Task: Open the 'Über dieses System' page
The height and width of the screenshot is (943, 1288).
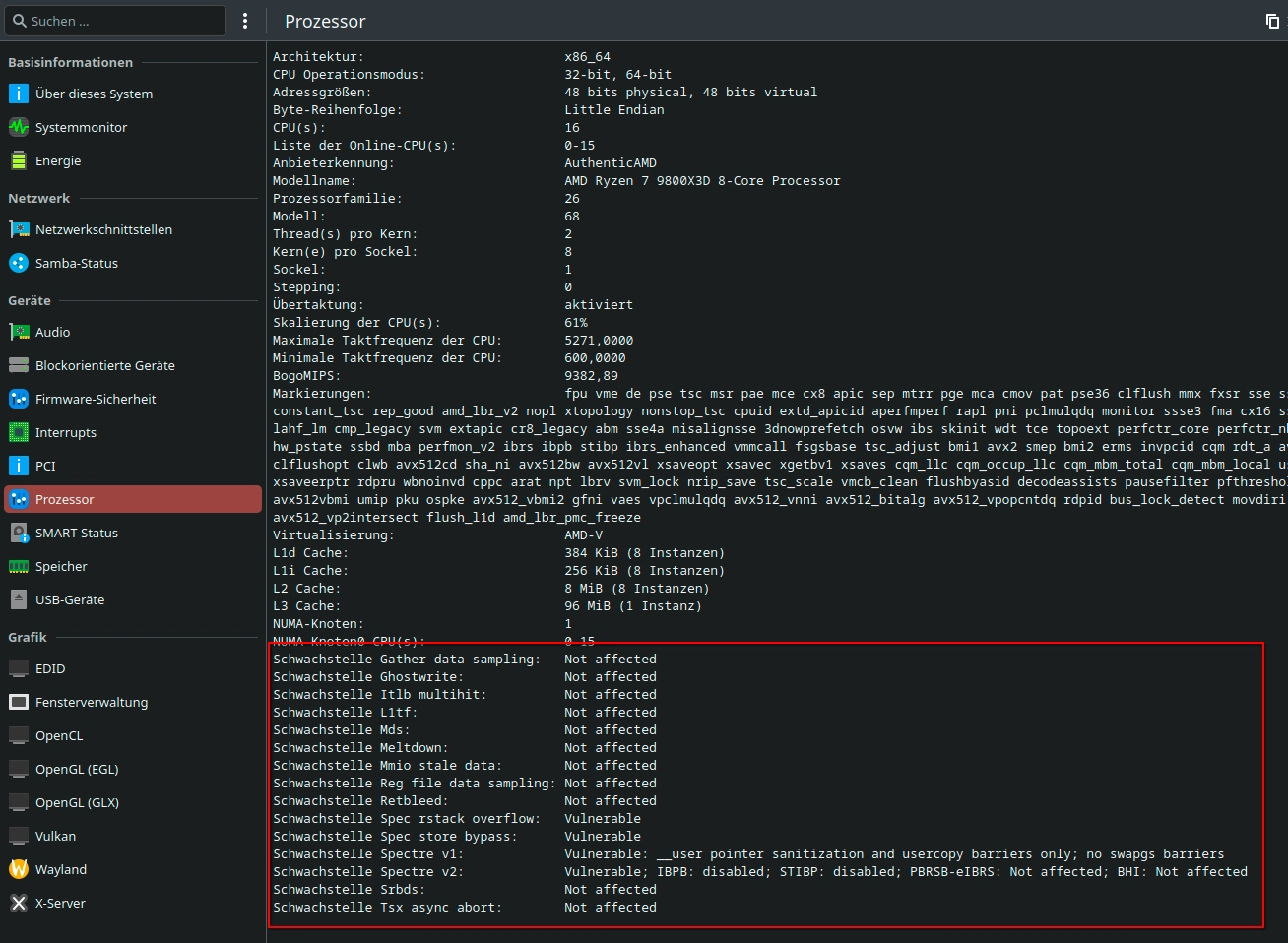Action: (133, 94)
